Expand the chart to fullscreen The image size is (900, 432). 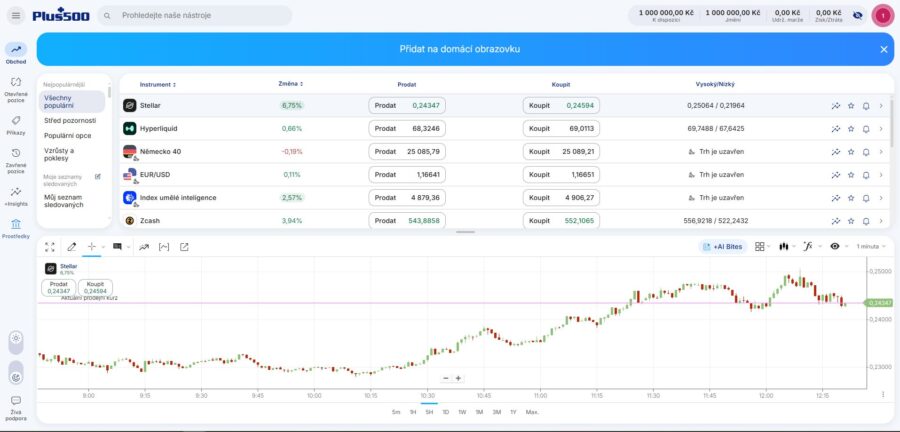(50, 247)
